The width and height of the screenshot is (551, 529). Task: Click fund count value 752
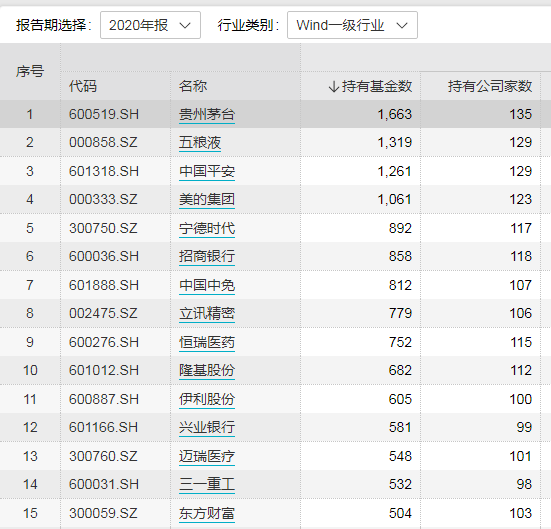click(400, 342)
